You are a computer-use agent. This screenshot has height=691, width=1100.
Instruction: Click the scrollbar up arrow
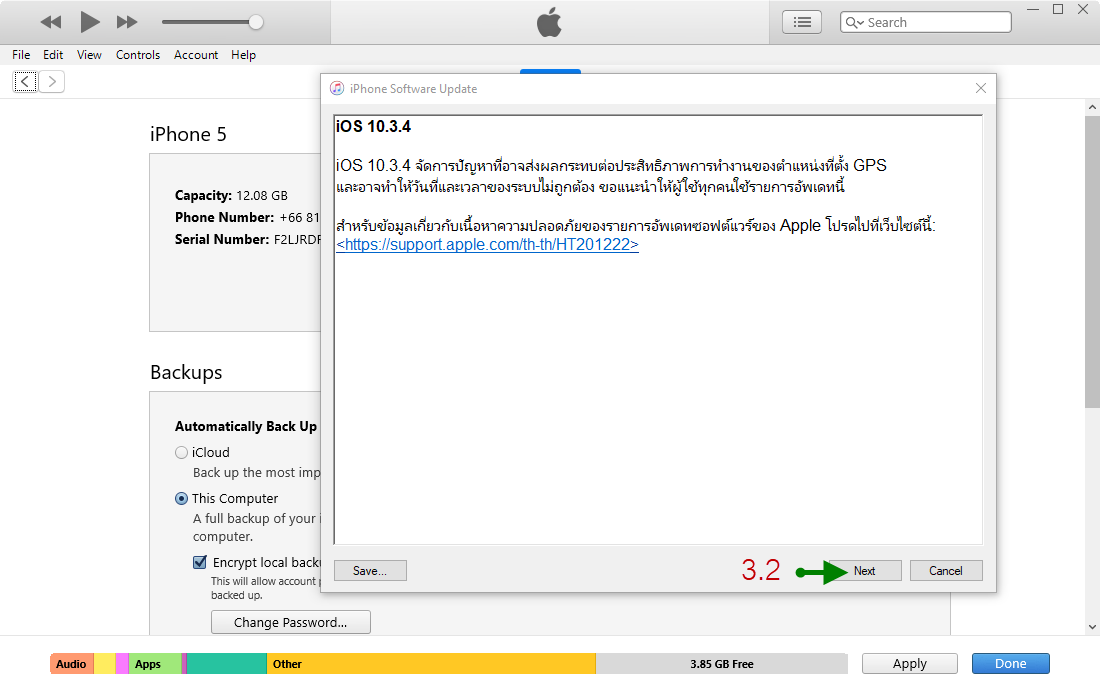point(1092,107)
